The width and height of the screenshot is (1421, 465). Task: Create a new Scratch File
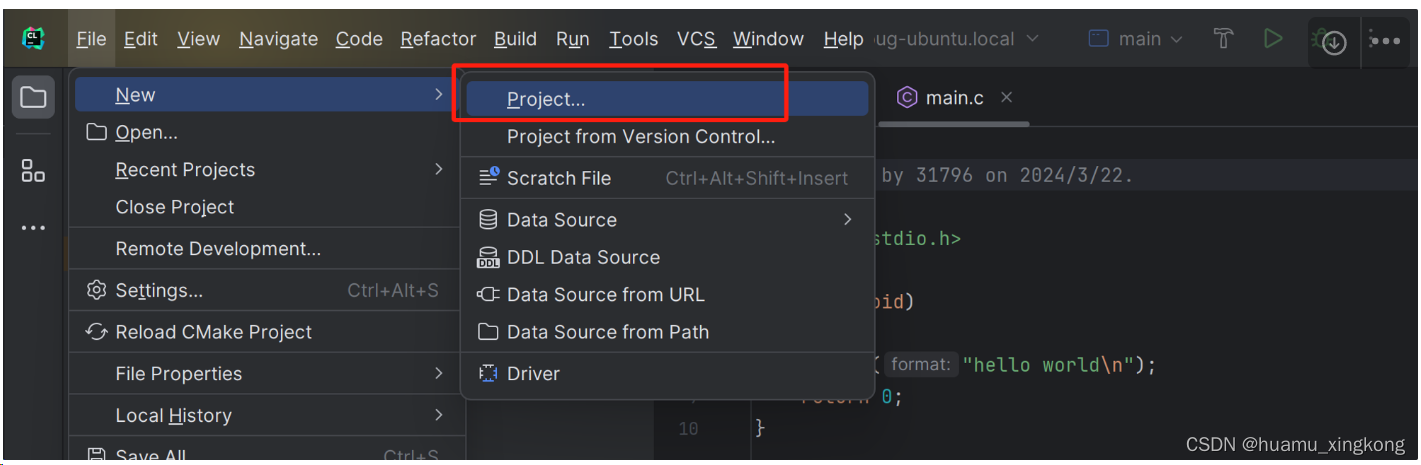558,178
